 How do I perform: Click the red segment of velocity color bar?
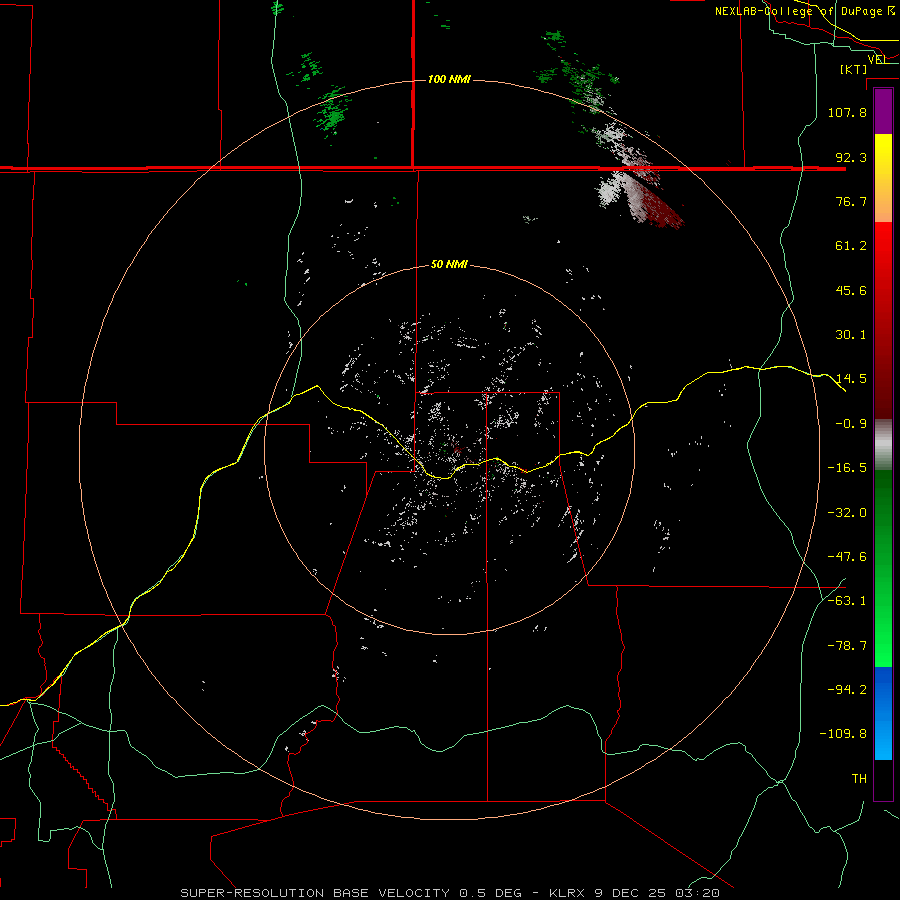point(883,320)
